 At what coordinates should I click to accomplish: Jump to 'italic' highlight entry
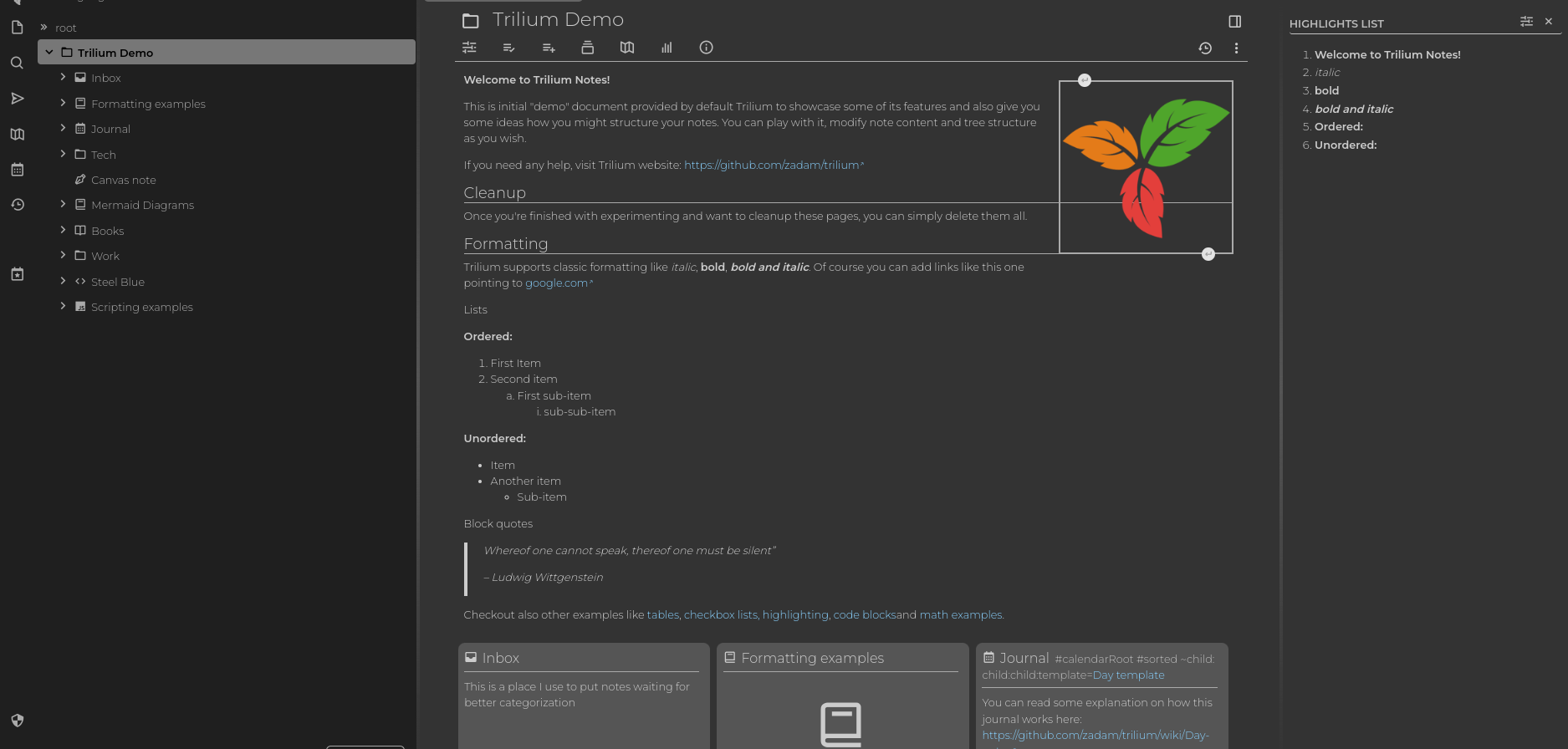point(1327,73)
